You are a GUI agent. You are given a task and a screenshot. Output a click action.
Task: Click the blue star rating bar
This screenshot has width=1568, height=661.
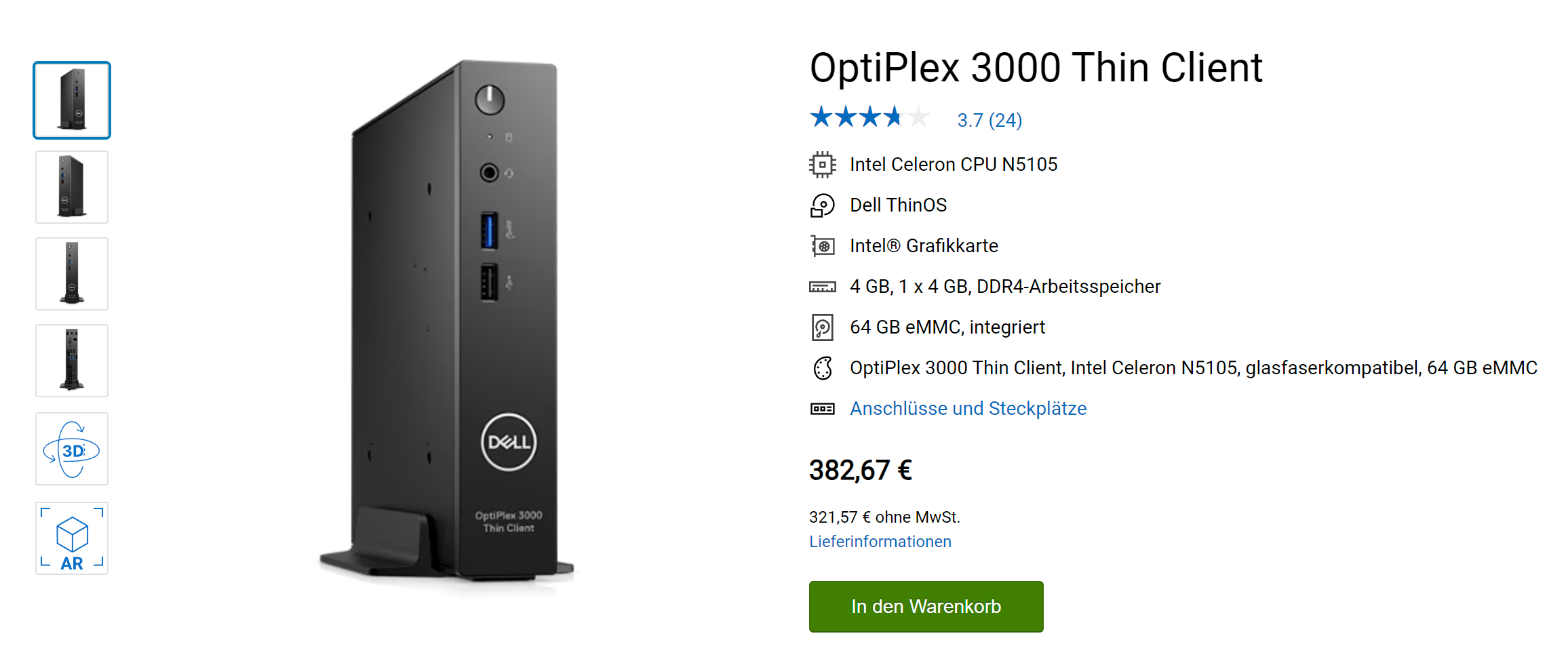[869, 117]
